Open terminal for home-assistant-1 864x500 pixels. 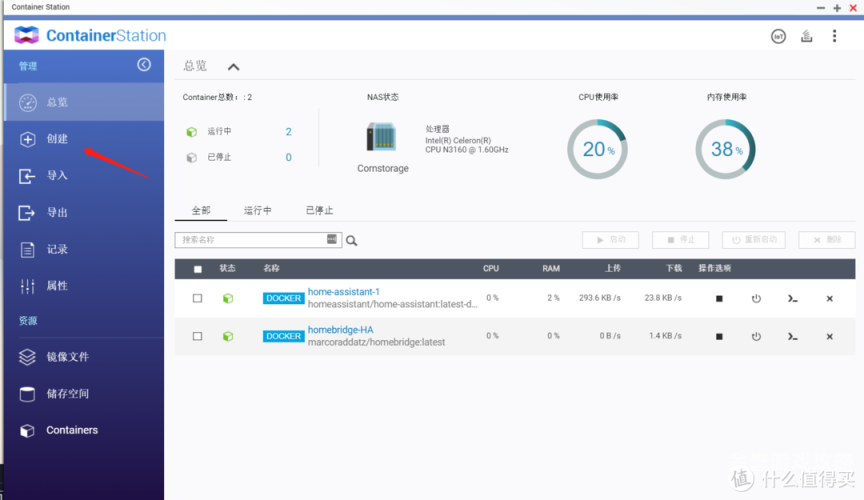coord(792,299)
